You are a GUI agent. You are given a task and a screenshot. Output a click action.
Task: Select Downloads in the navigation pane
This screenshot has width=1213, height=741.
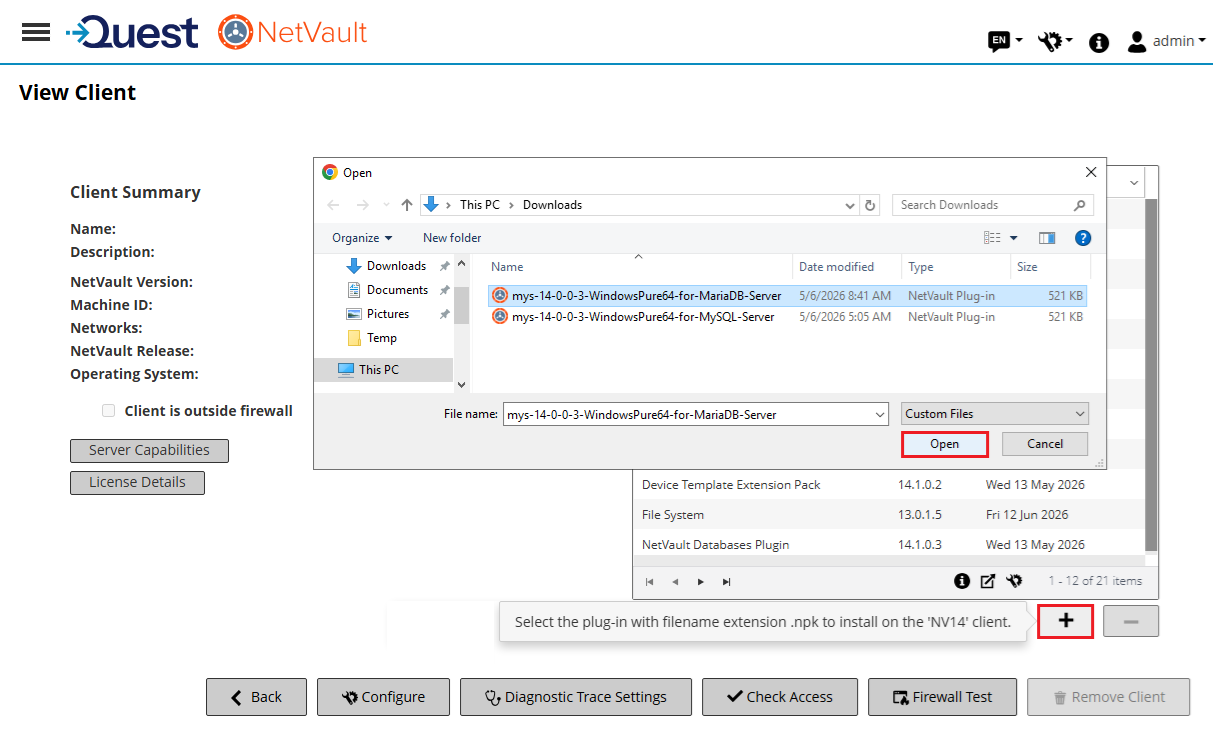(396, 266)
